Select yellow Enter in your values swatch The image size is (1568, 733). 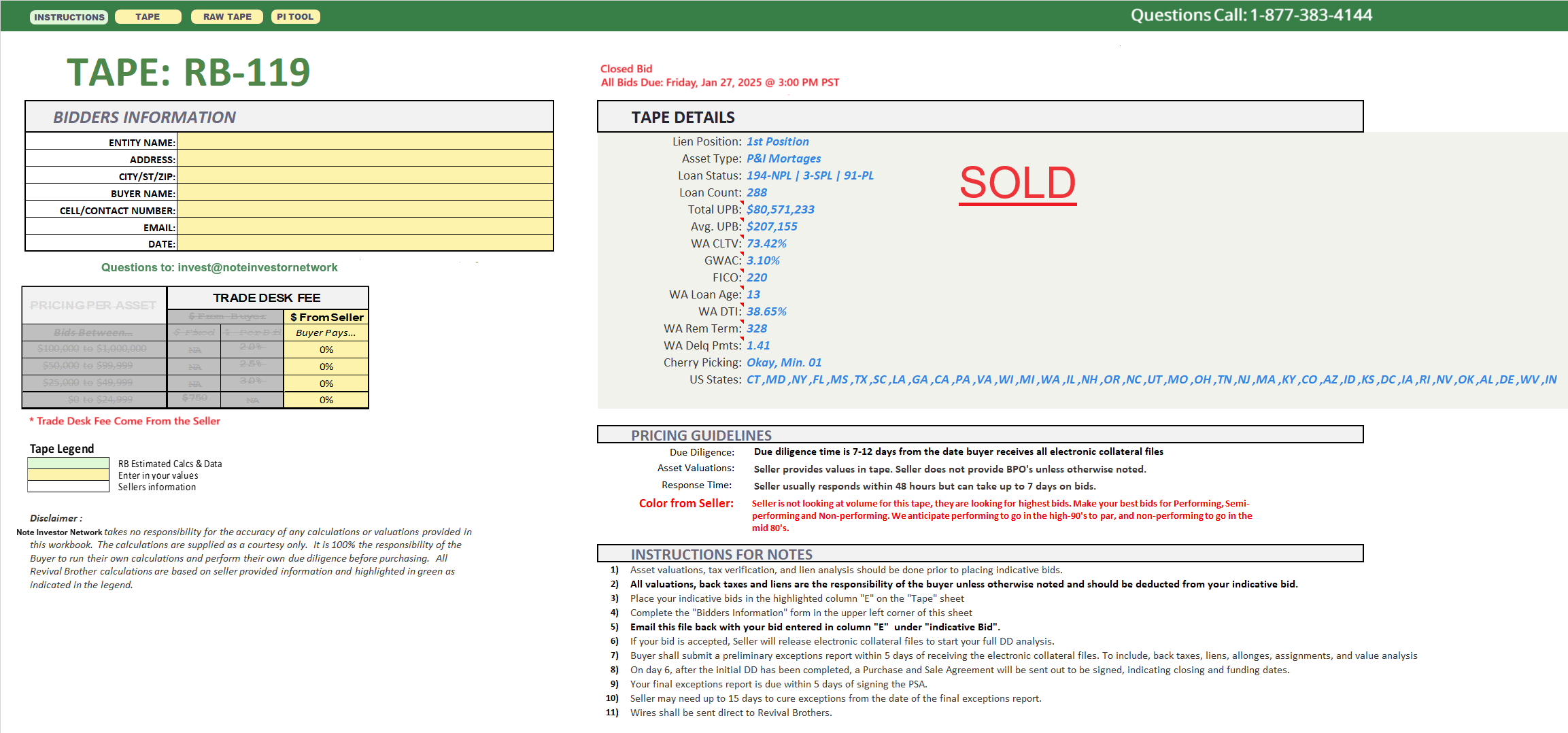click(x=68, y=475)
